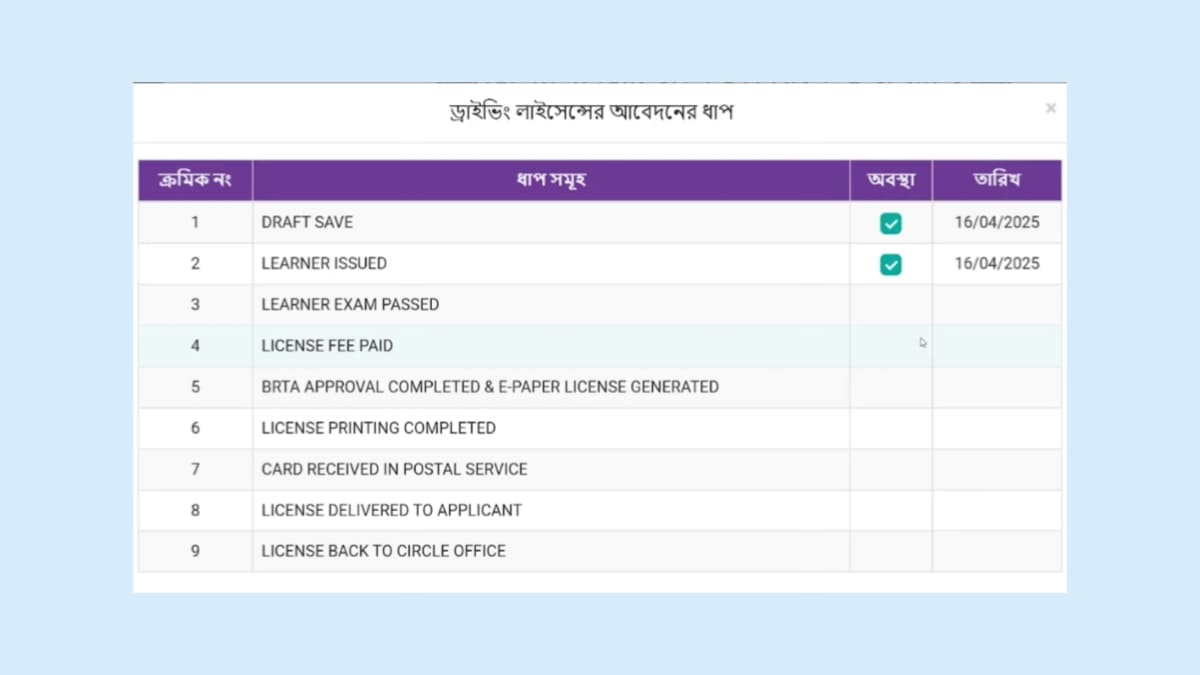Click the LEARNER ISSUED step label
The height and width of the screenshot is (675, 1200).
pos(322,264)
